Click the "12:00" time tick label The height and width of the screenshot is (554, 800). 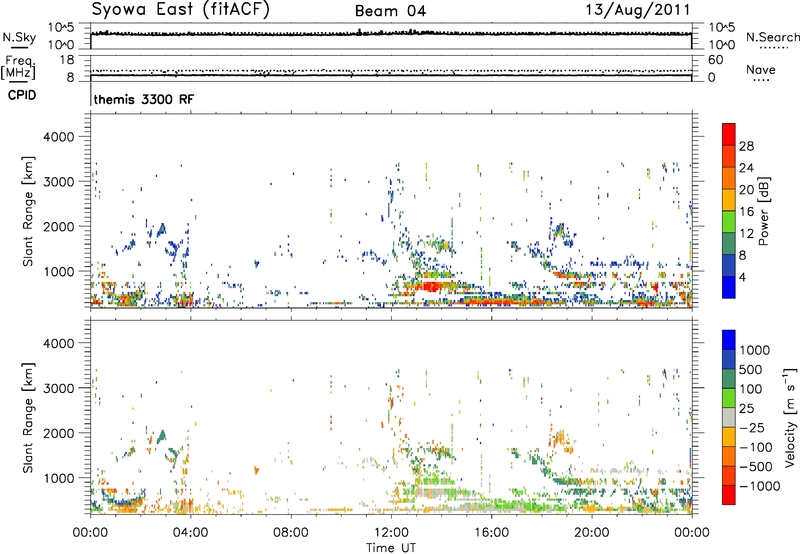[391, 533]
